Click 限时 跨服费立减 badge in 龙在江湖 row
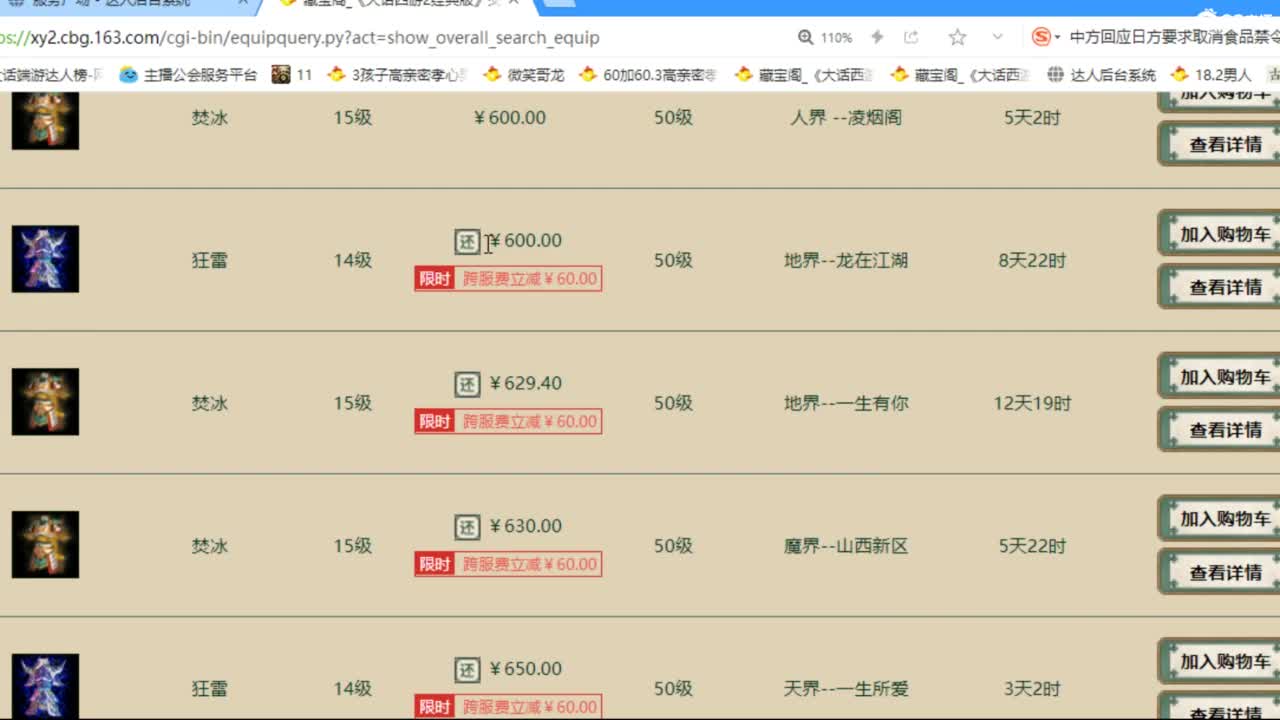The height and width of the screenshot is (720, 1280). point(508,279)
